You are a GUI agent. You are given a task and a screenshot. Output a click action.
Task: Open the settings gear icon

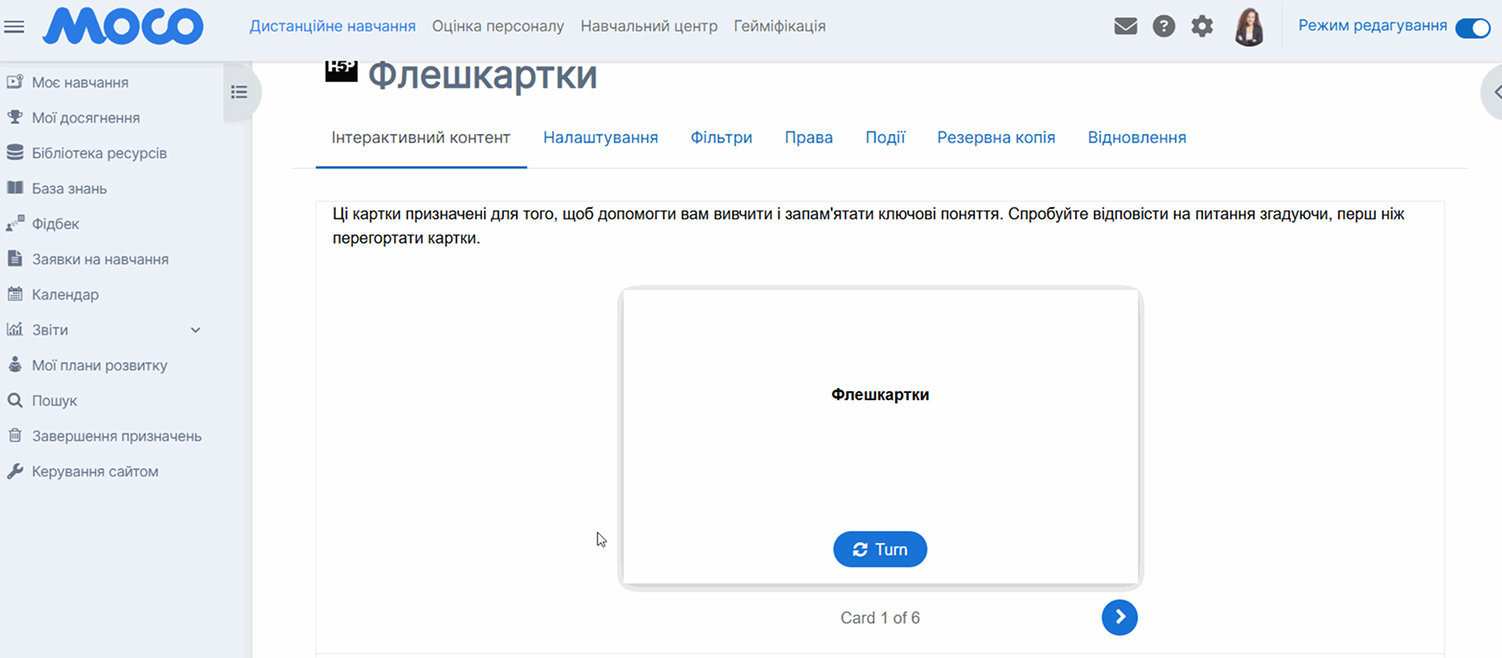tap(1202, 27)
